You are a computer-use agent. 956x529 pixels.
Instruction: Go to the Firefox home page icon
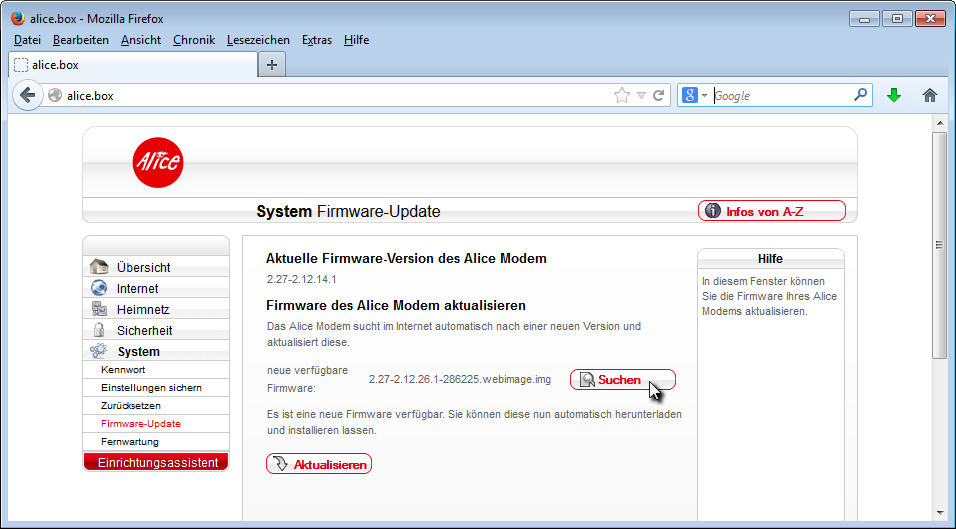tap(930, 95)
